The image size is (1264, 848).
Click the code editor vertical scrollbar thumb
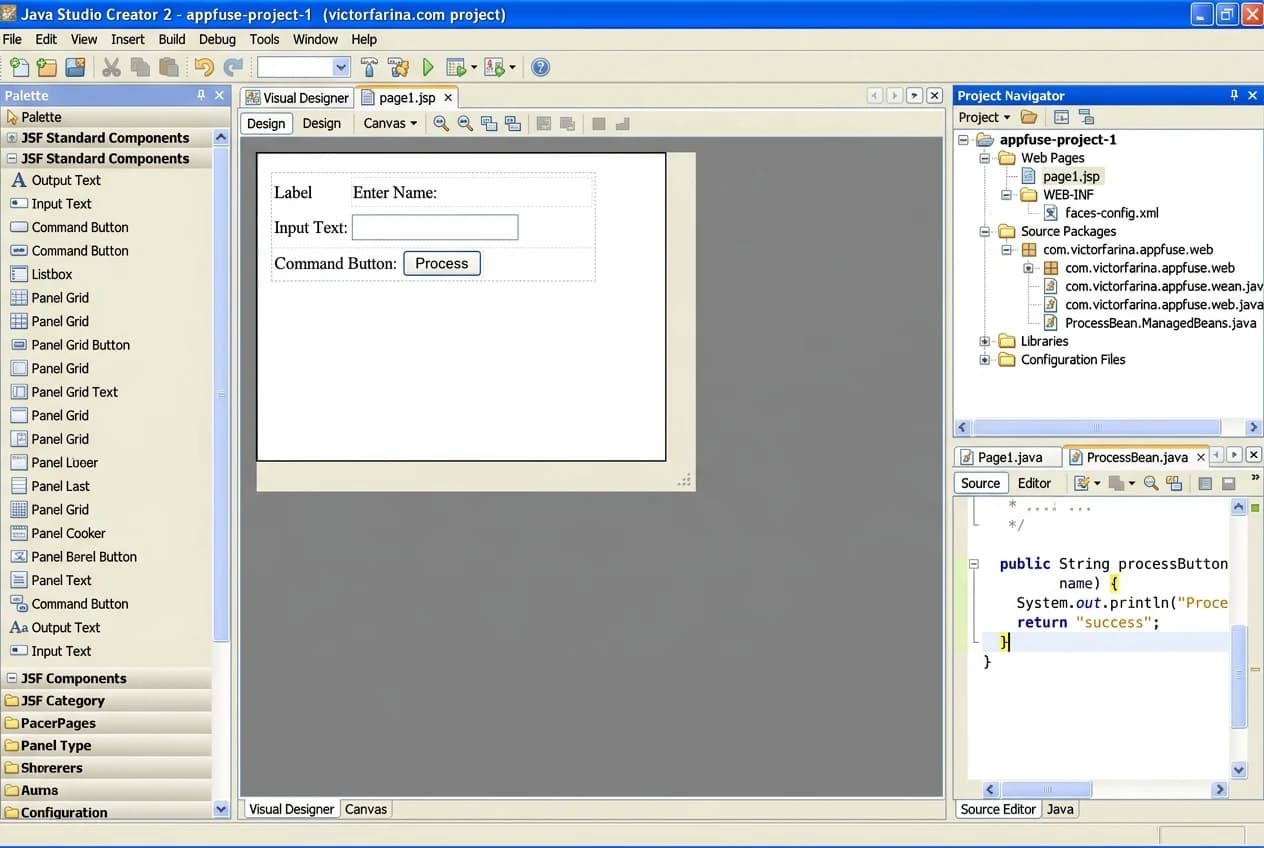1239,677
